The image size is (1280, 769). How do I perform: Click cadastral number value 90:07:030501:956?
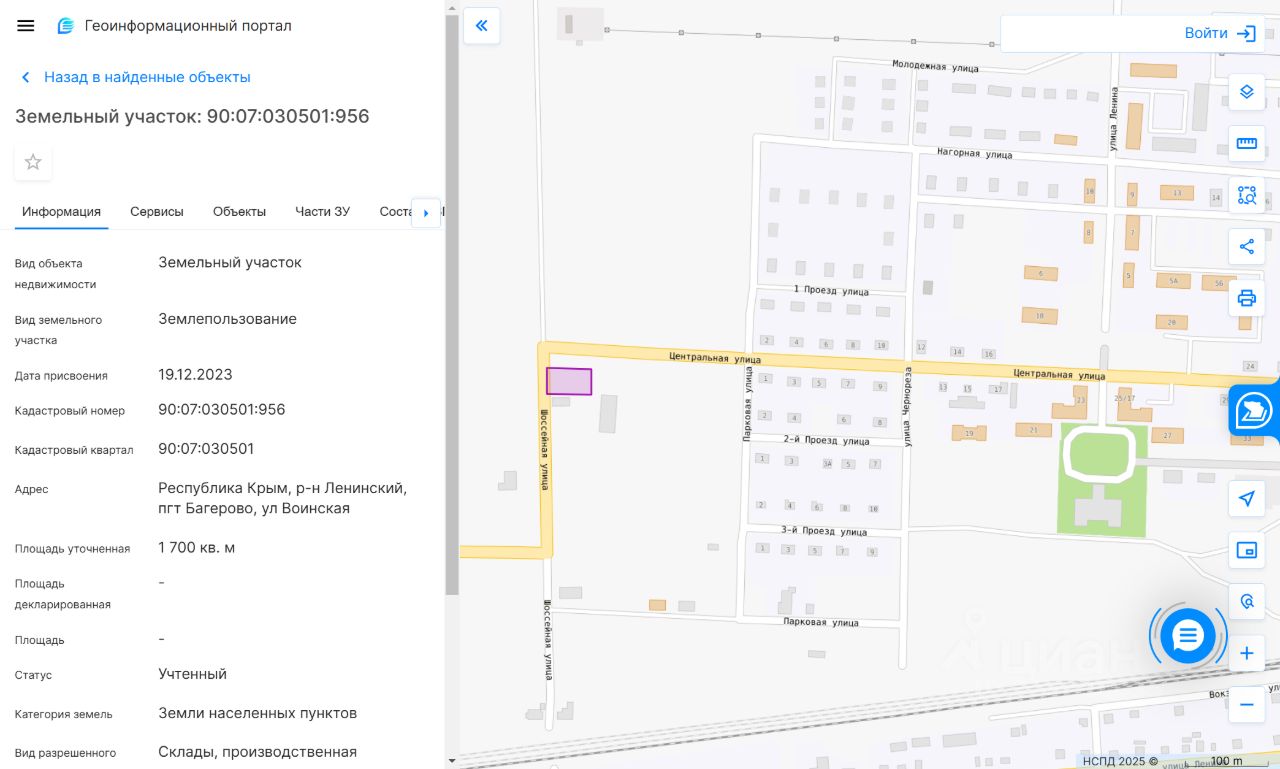pyautogui.click(x=222, y=410)
